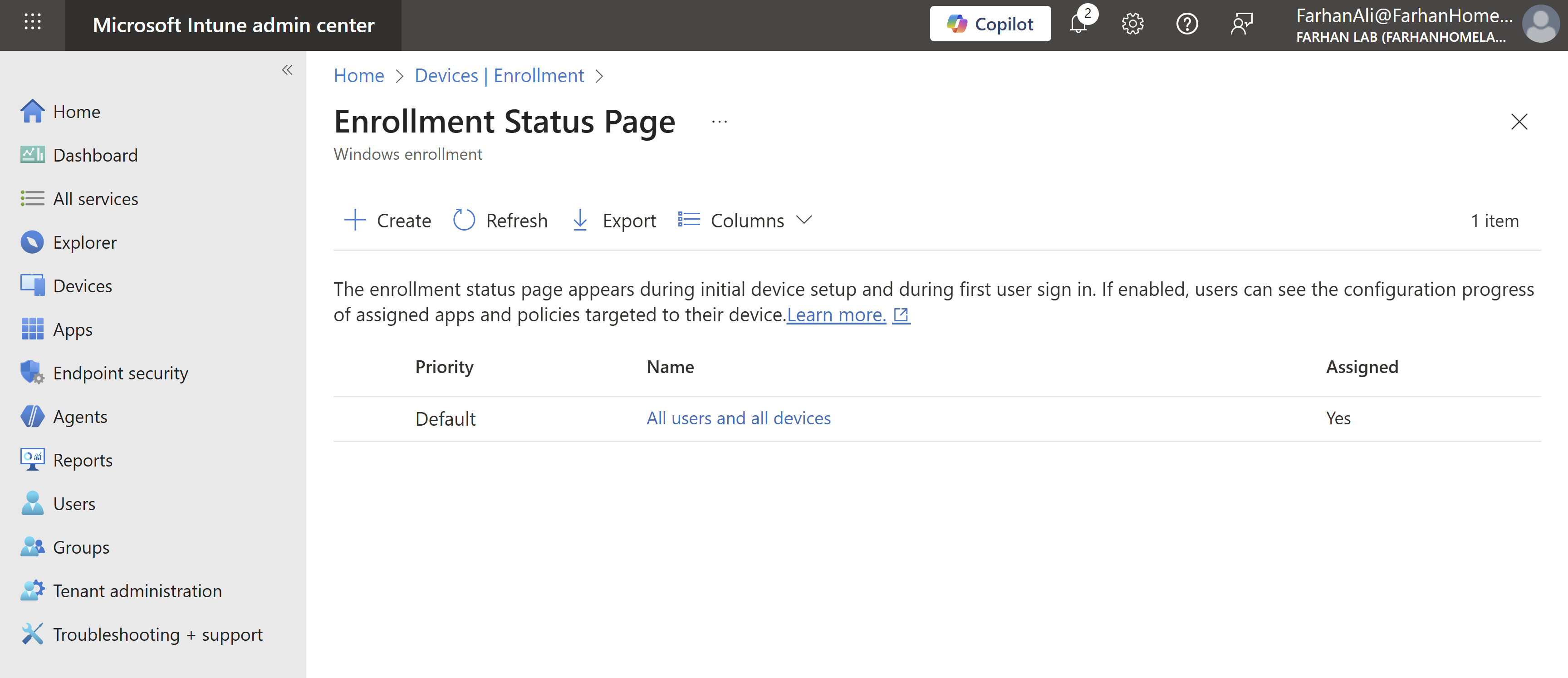Screen dimensions: 1568x678
Task: Select Reports in the sidebar
Action: point(82,460)
